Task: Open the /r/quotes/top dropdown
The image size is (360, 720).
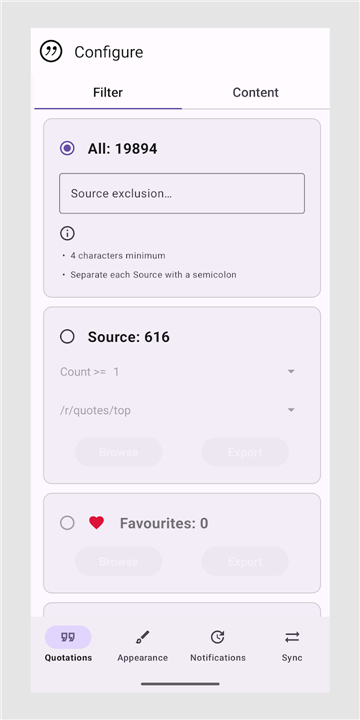Action: 178,410
